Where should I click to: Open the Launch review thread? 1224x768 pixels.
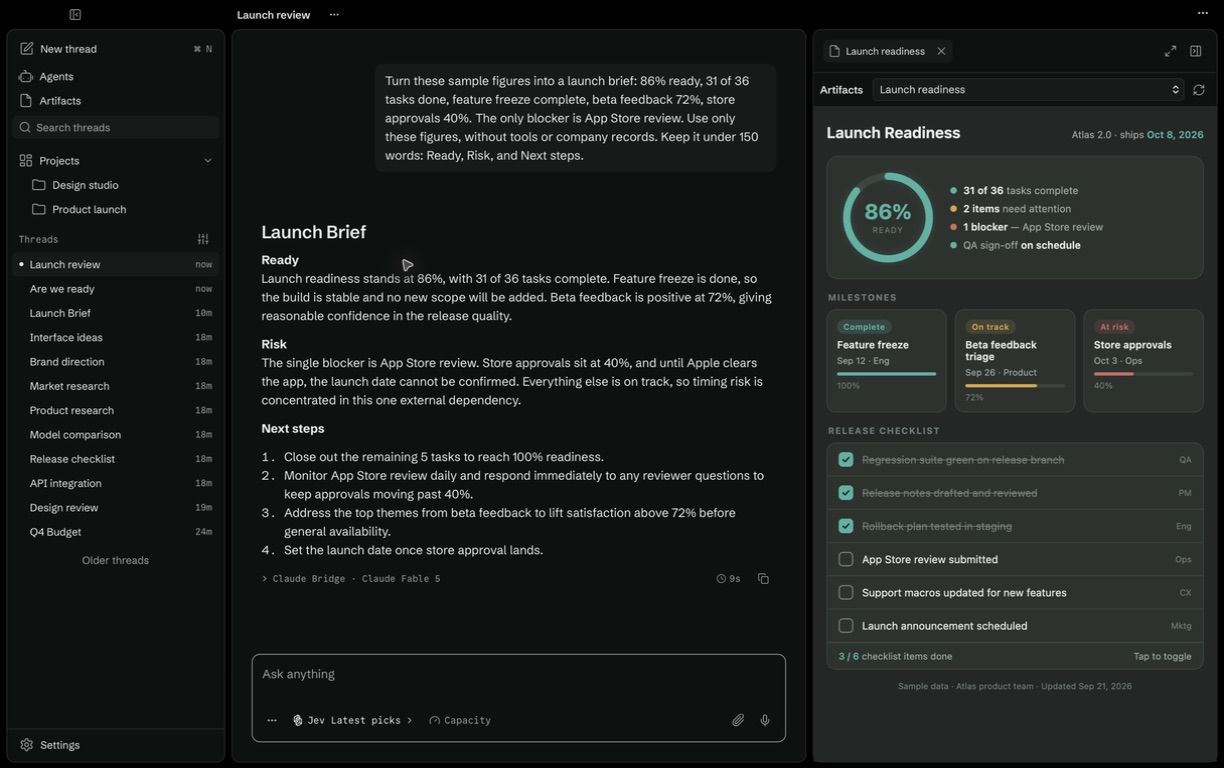[x=115, y=264]
